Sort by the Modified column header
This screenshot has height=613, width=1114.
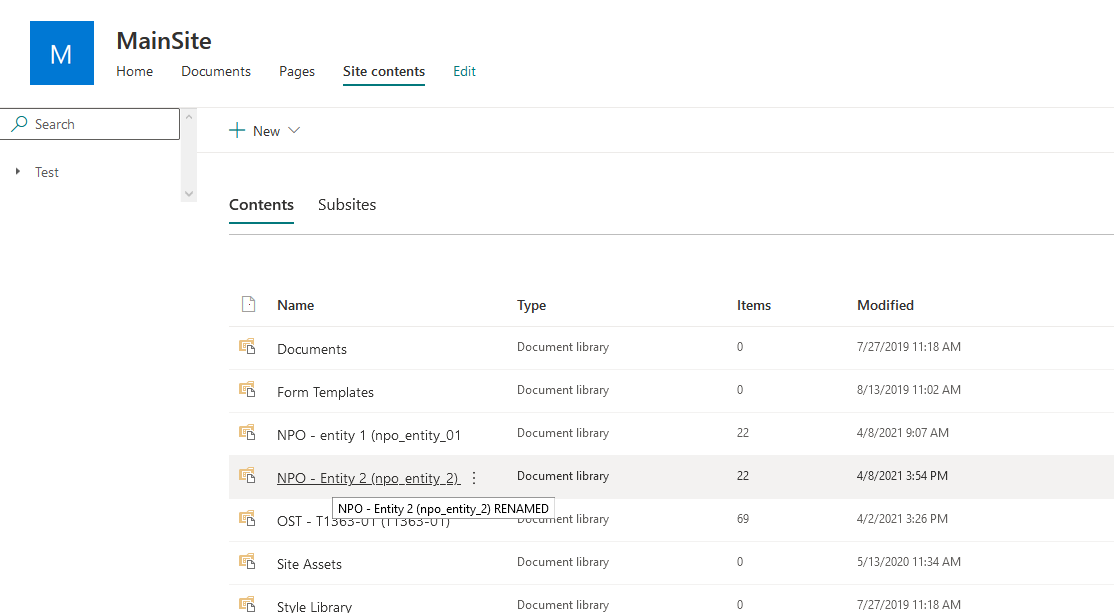[885, 305]
